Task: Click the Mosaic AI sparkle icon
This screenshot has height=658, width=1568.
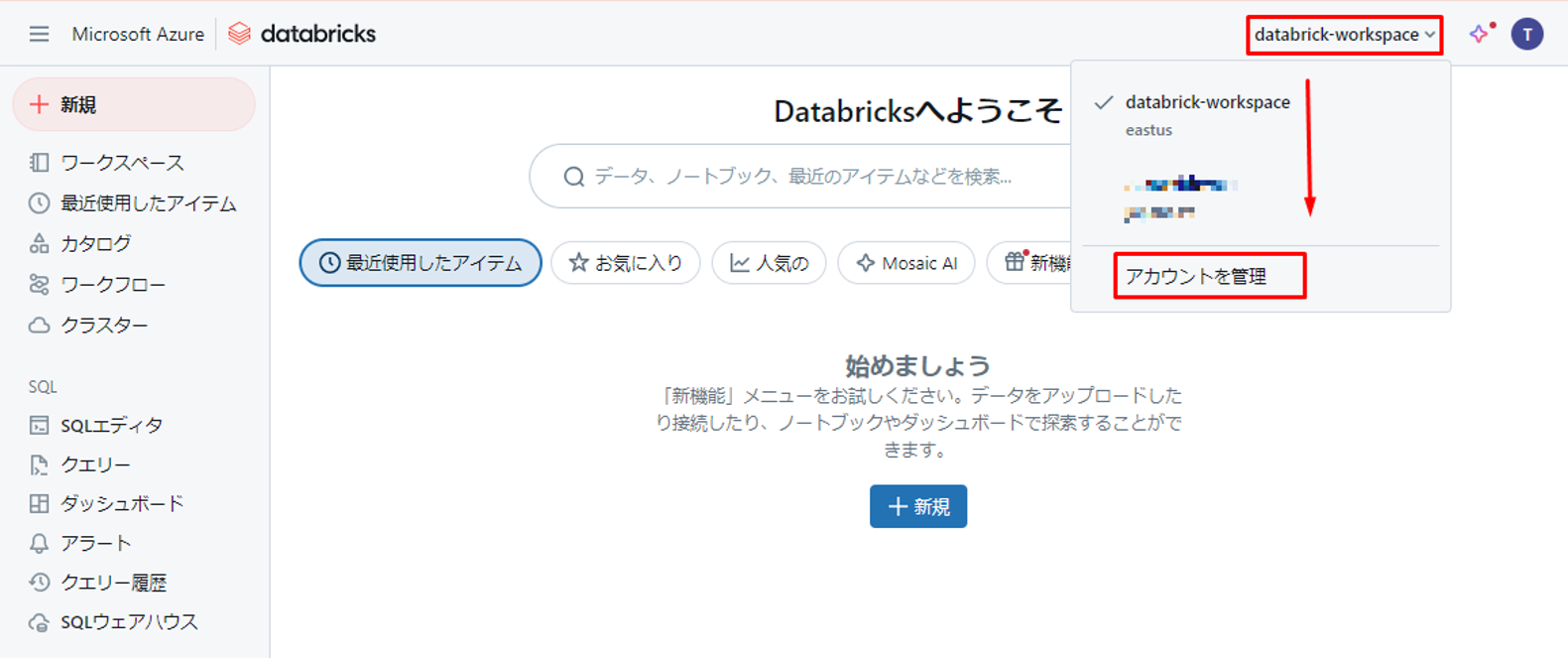Action: [x=865, y=263]
